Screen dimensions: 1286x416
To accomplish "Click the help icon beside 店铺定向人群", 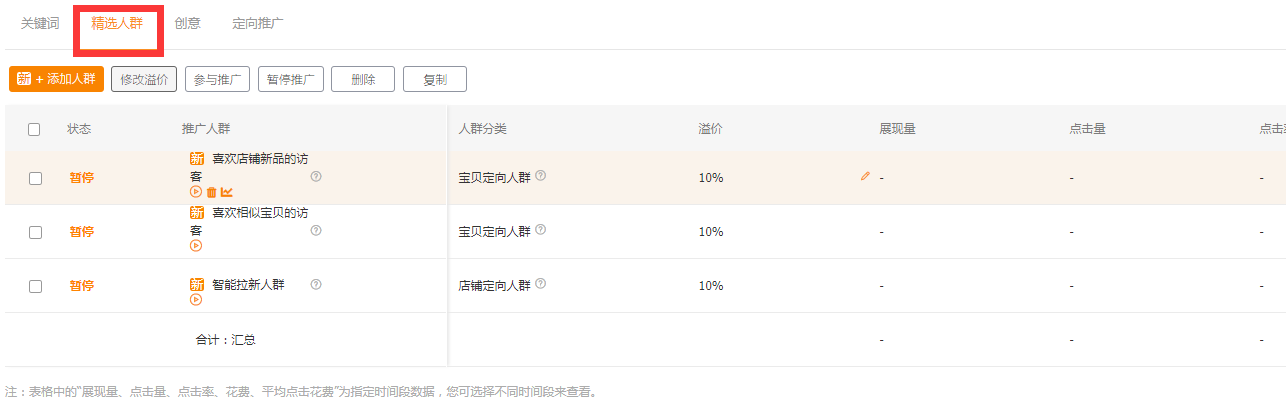I will 541,284.
